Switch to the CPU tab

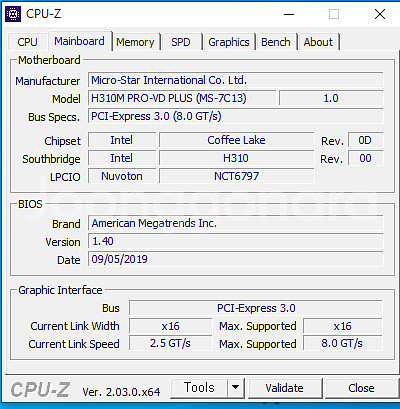(x=27, y=42)
